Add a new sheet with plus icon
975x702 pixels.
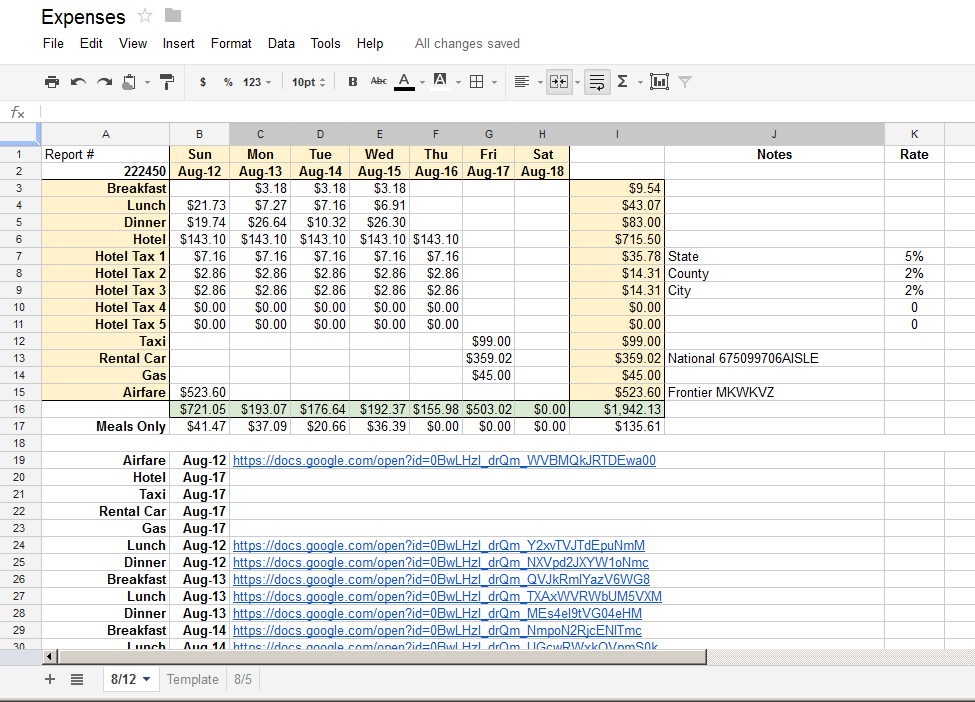coord(50,679)
